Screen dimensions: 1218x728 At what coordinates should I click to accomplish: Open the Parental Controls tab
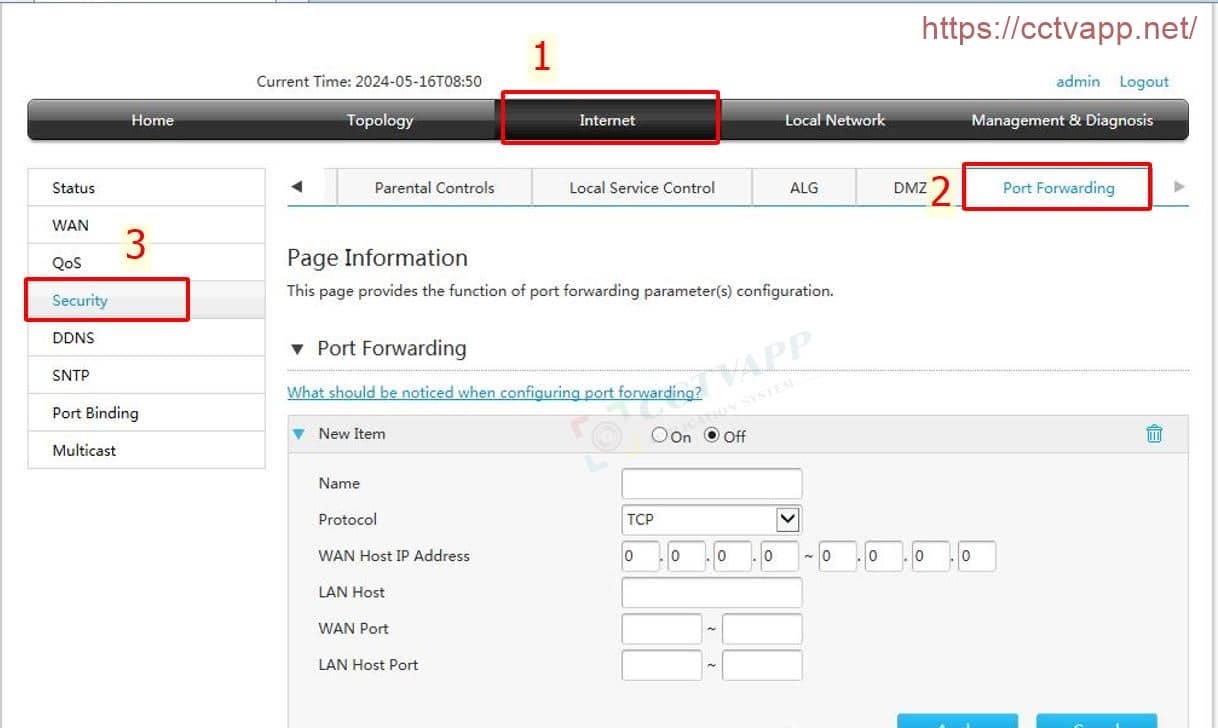434,188
